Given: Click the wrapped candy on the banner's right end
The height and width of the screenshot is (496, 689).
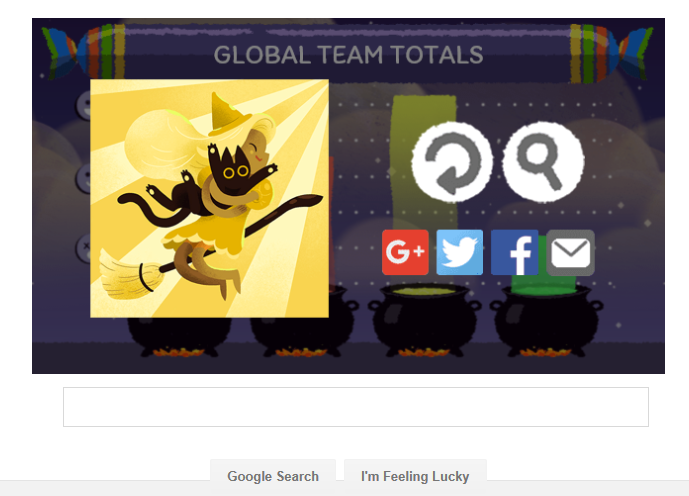Looking at the screenshot, I should (x=612, y=54).
